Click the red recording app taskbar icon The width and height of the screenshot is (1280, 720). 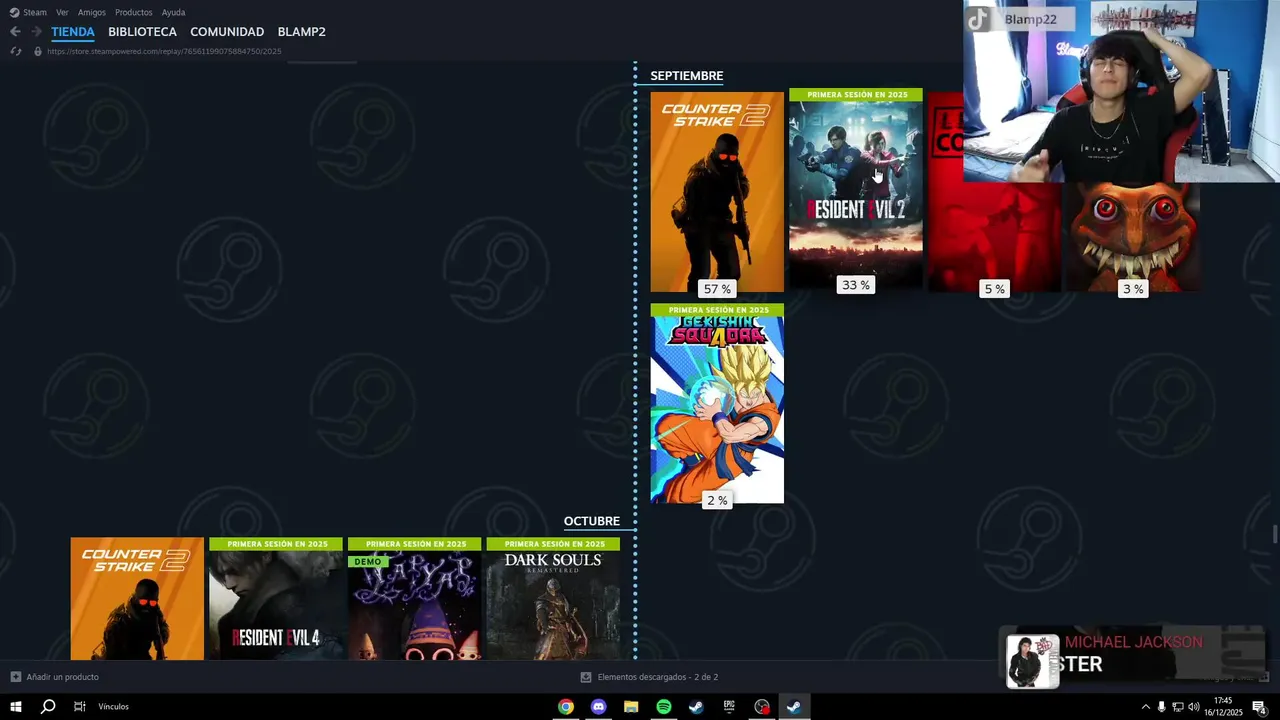point(762,707)
